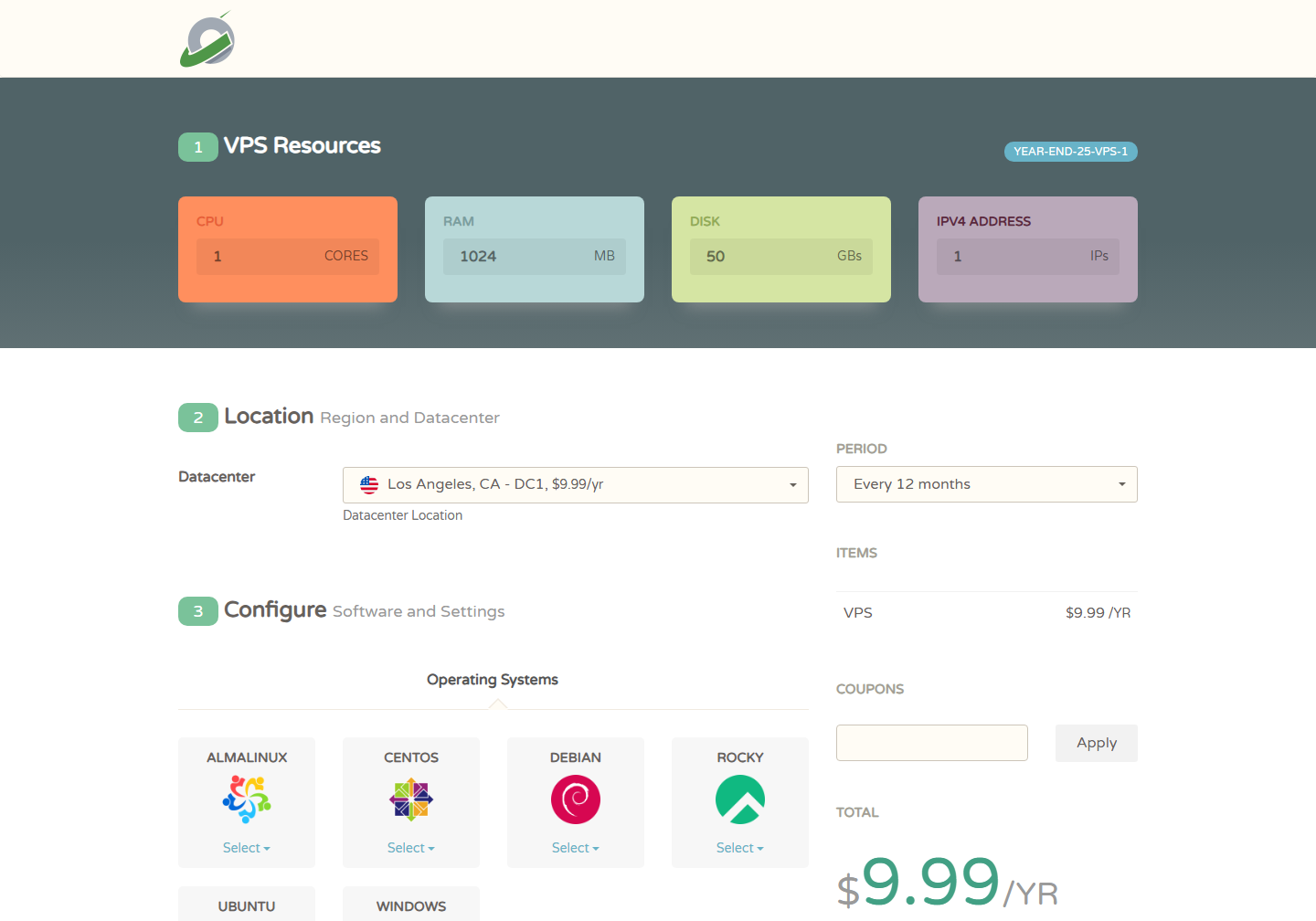Viewport: 1316px width, 921px height.
Task: Click the "COUPONS" section label
Action: [x=870, y=689]
